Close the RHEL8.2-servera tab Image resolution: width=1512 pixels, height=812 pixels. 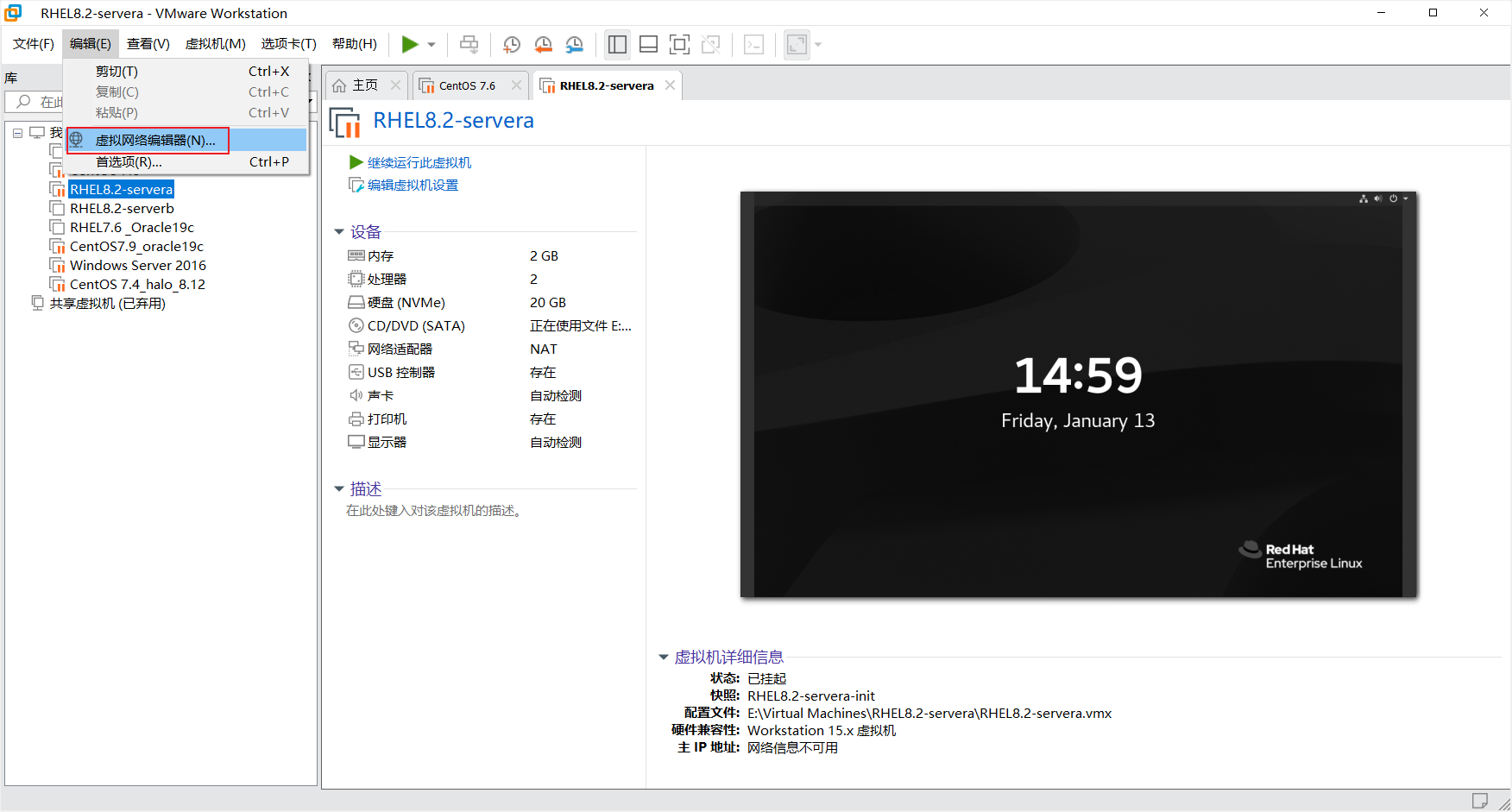coord(670,85)
